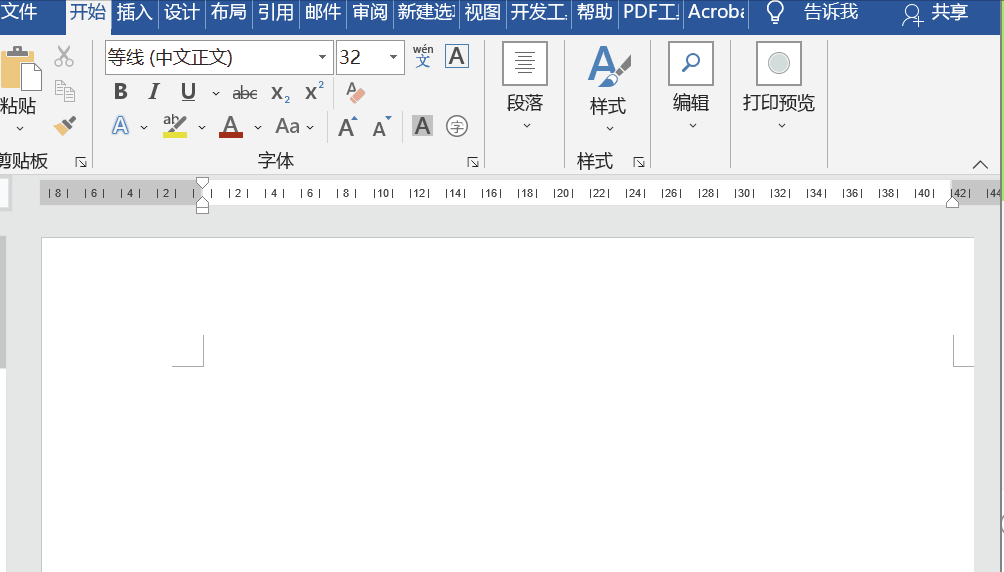This screenshot has width=1004, height=572.
Task: Apply yellow text highlight color
Action: [175, 126]
